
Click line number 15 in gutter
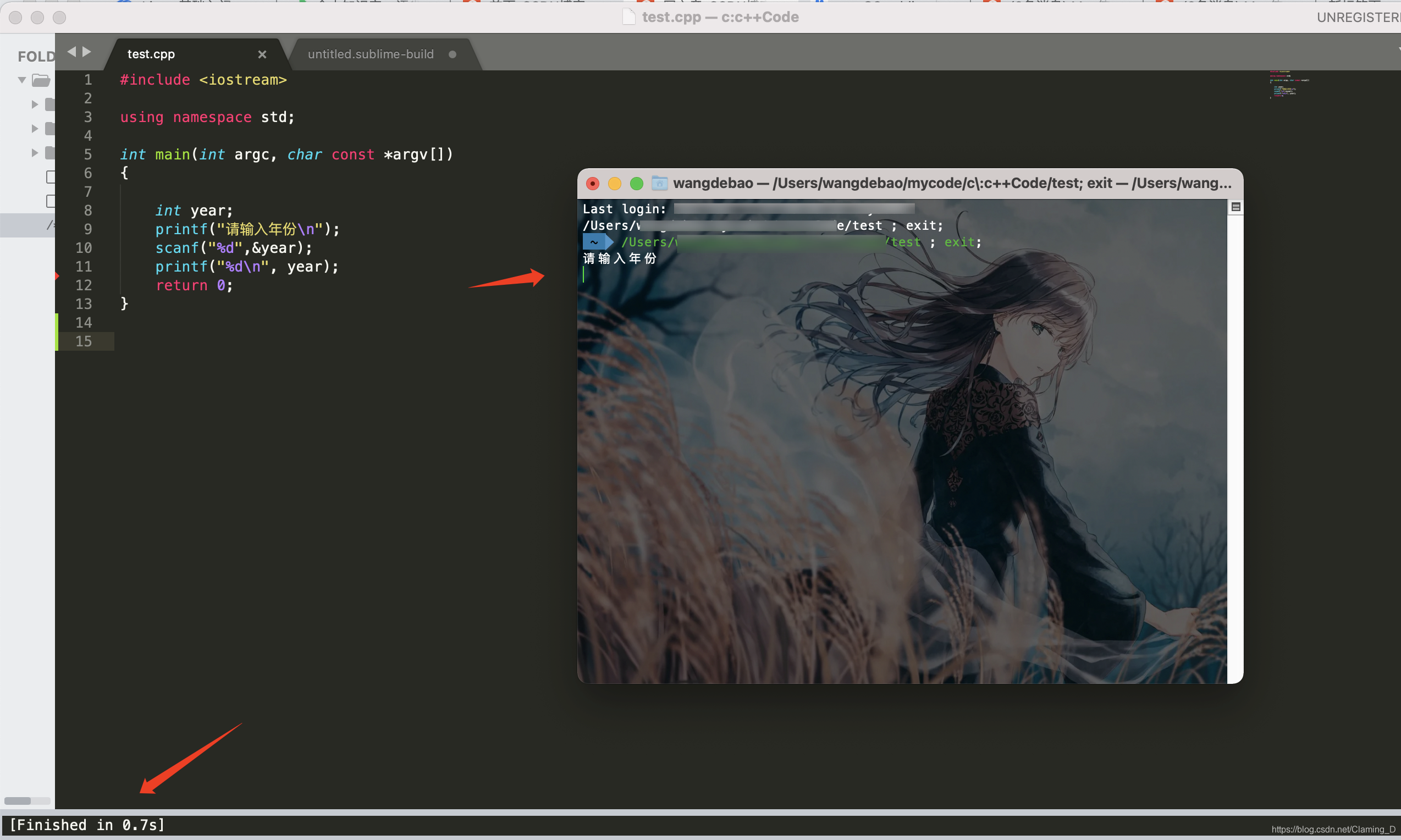pyautogui.click(x=84, y=341)
